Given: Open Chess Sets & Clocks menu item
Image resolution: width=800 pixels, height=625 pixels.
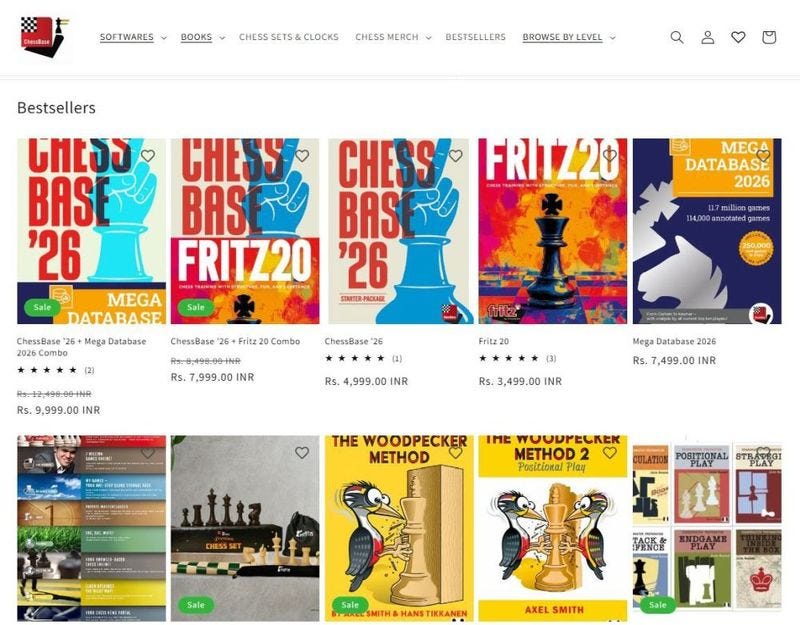Looking at the screenshot, I should point(289,37).
